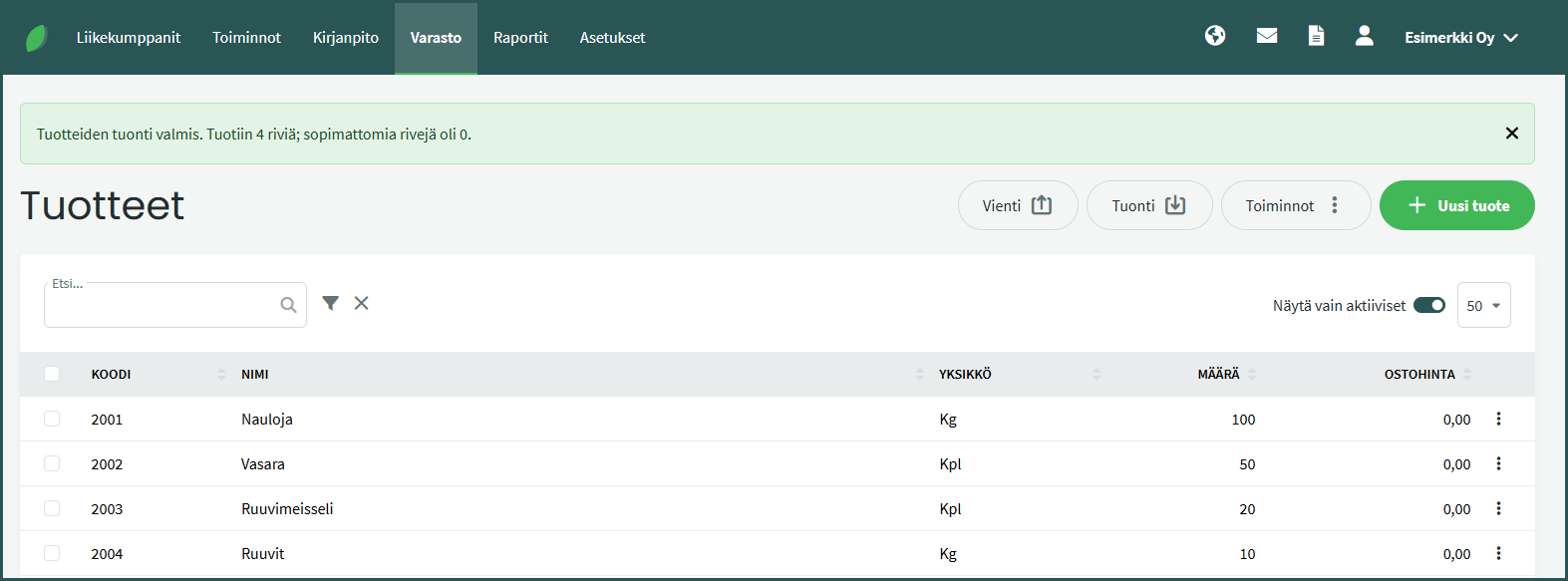Clear filters with the X icon

point(361,303)
